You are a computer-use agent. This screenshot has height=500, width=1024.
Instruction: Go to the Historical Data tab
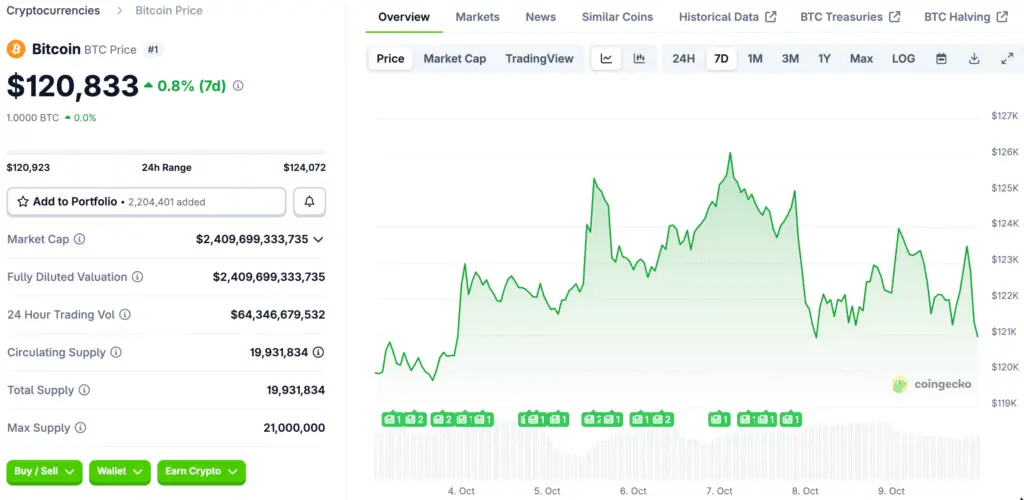tap(726, 17)
